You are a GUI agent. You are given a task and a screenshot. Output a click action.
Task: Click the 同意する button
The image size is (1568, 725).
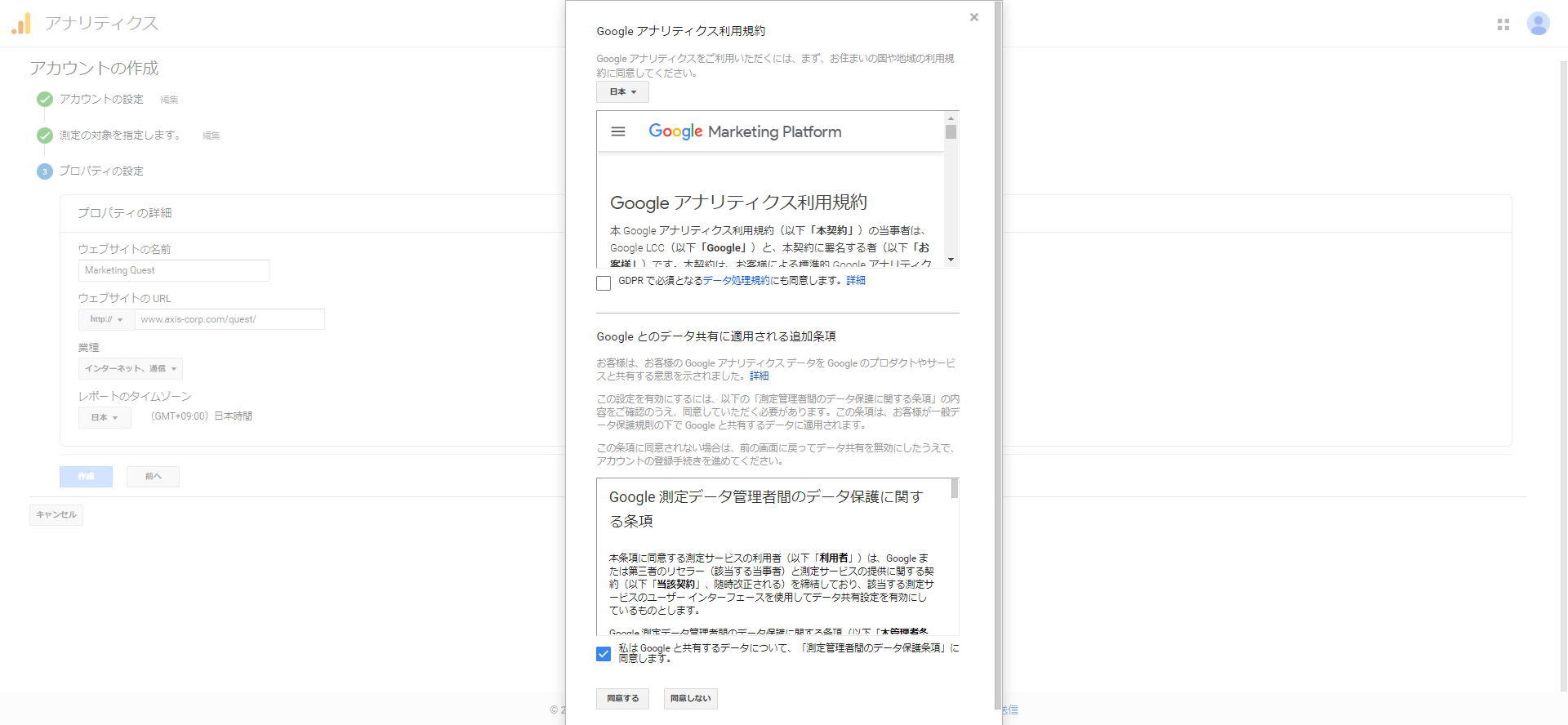coord(622,699)
